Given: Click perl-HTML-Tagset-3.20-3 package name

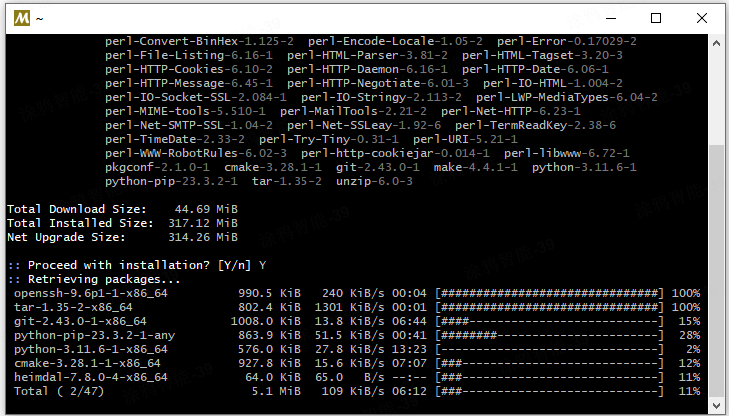Looking at the screenshot, I should pyautogui.click(x=542, y=55).
